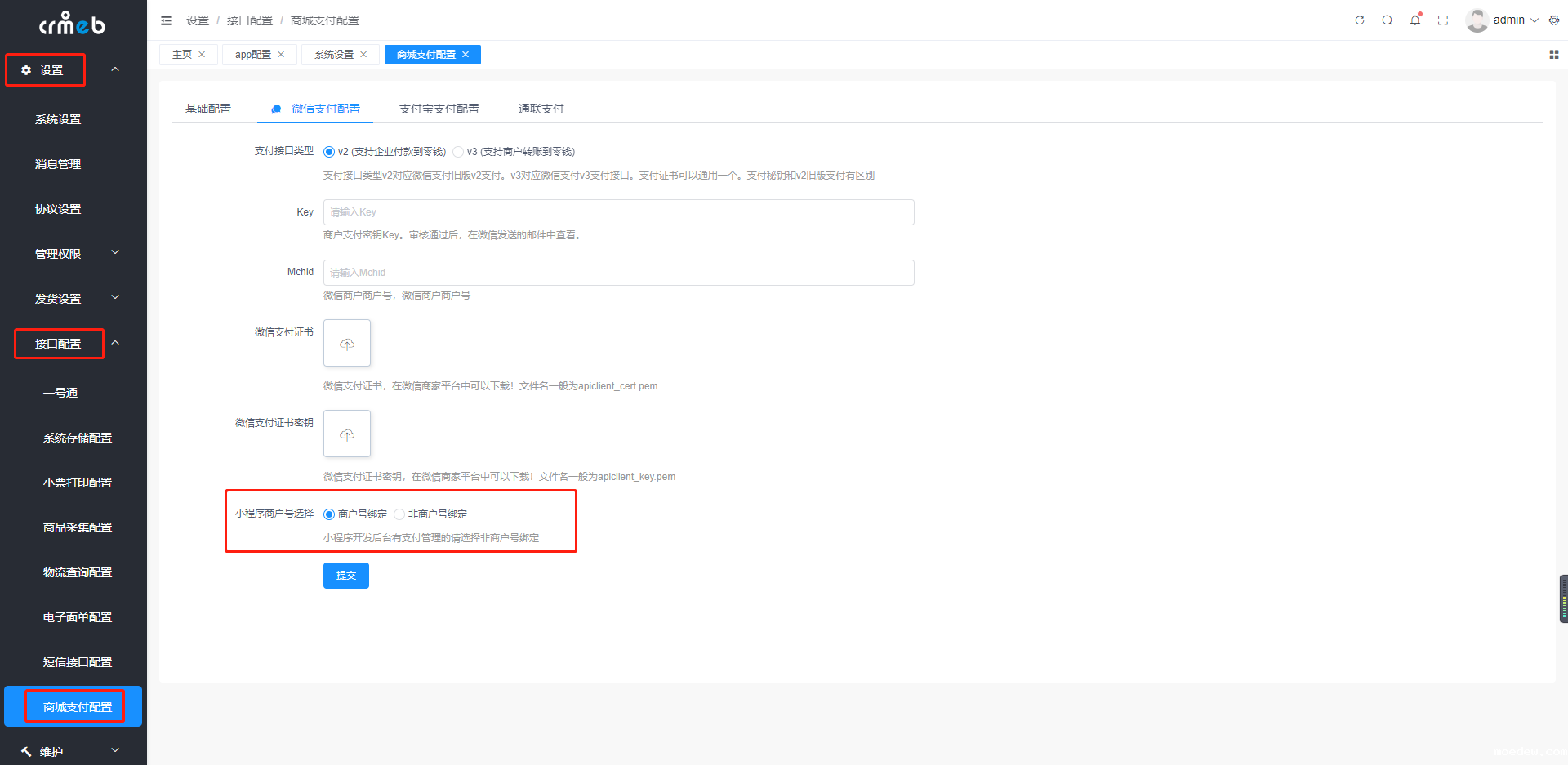Open the notification bell

point(1415,20)
